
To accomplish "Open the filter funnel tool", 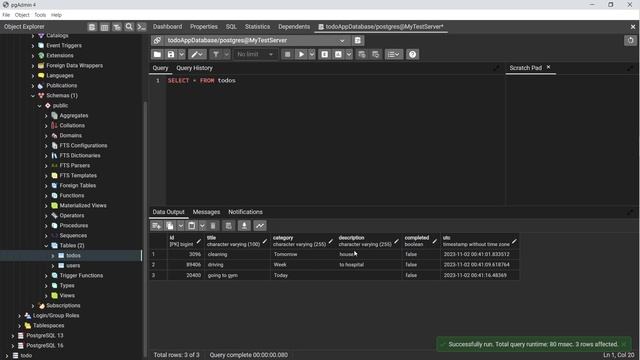I will 216,54.
